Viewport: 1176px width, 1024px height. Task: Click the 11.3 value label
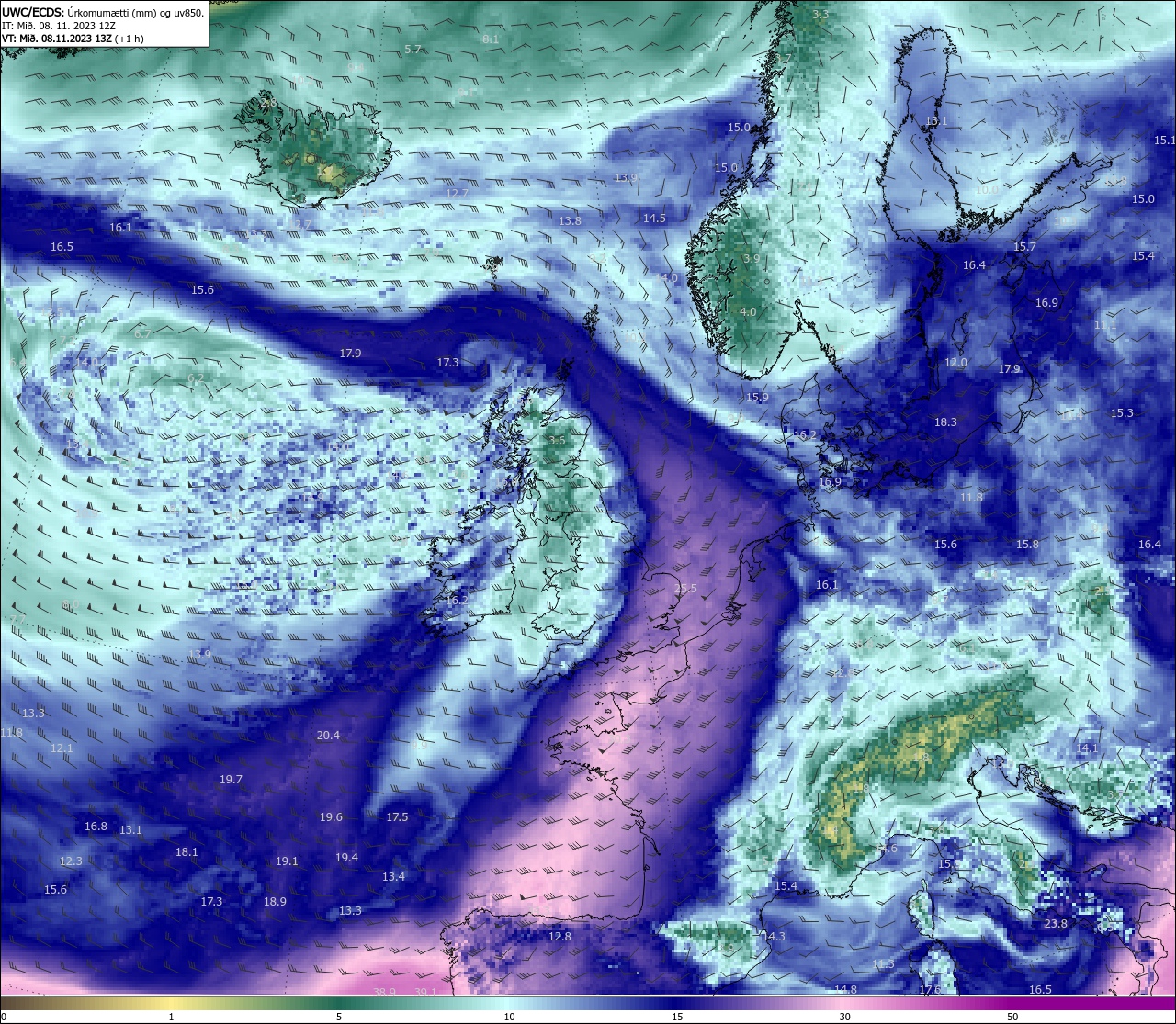(x=883, y=963)
